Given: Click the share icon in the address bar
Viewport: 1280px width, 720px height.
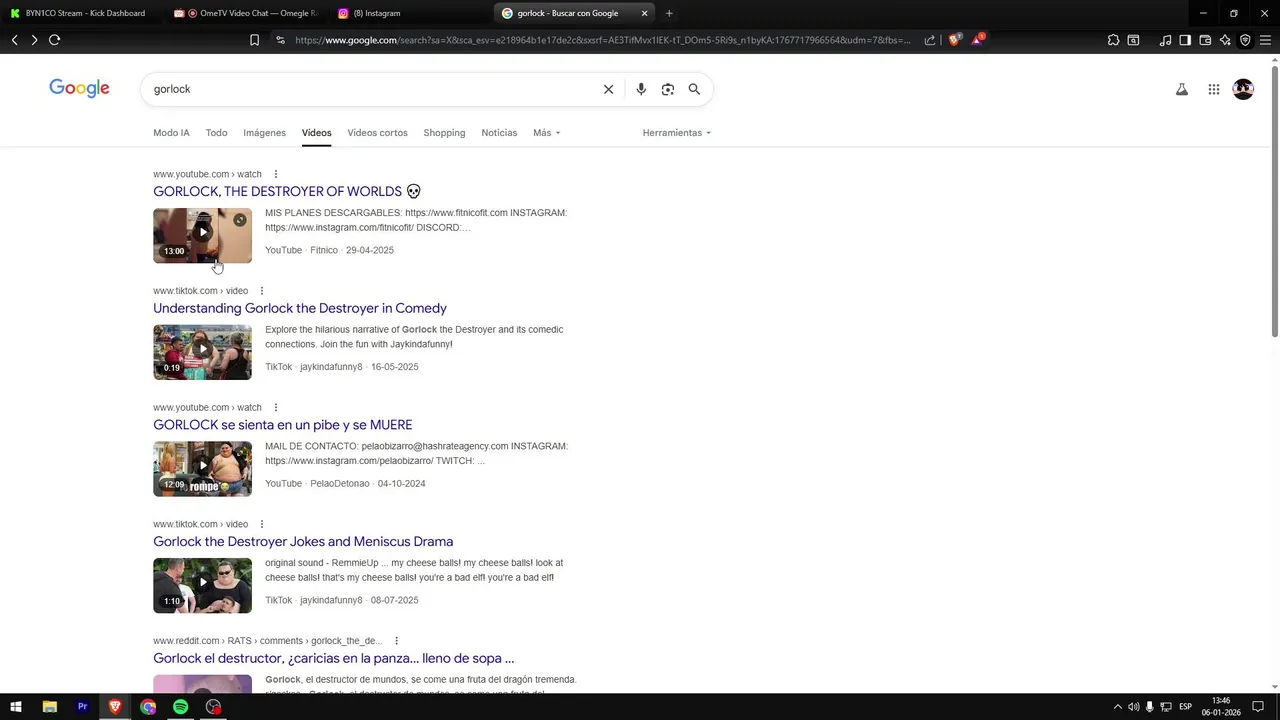Looking at the screenshot, I should click(x=930, y=40).
